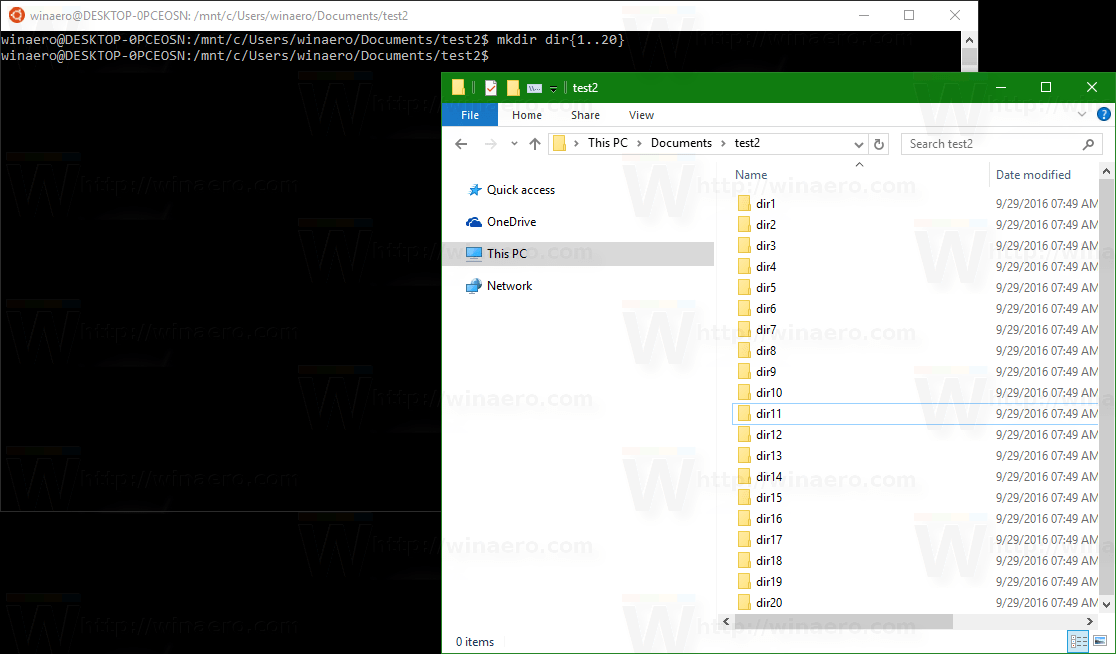The image size is (1116, 654).
Task: Open the dir20 folder
Action: tap(768, 602)
